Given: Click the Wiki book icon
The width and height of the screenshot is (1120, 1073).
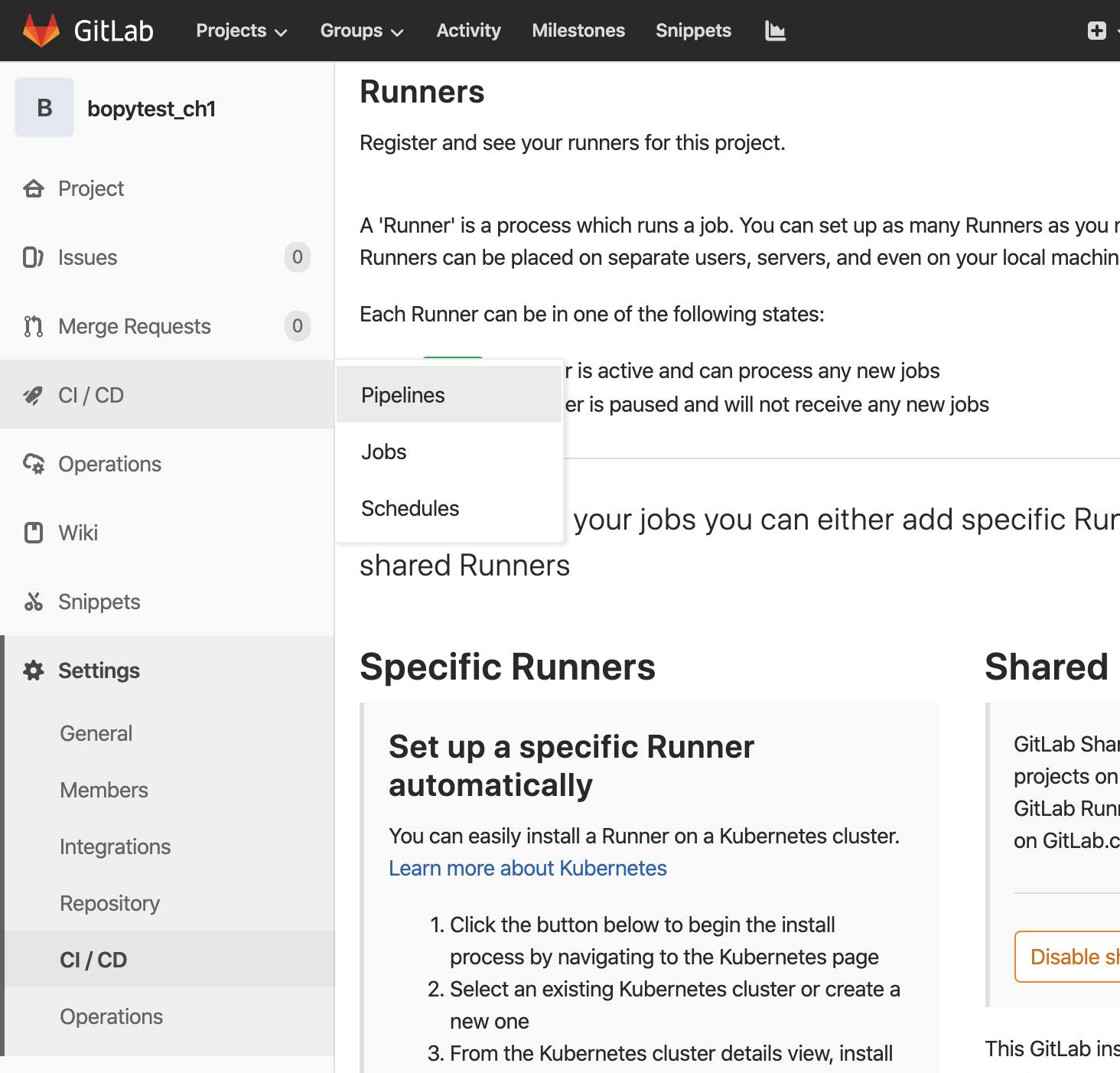Looking at the screenshot, I should click(34, 533).
